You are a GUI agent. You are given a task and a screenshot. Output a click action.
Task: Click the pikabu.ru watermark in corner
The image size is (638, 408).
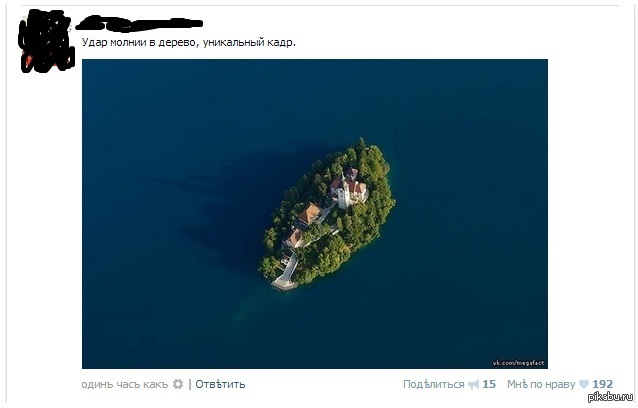pos(611,397)
